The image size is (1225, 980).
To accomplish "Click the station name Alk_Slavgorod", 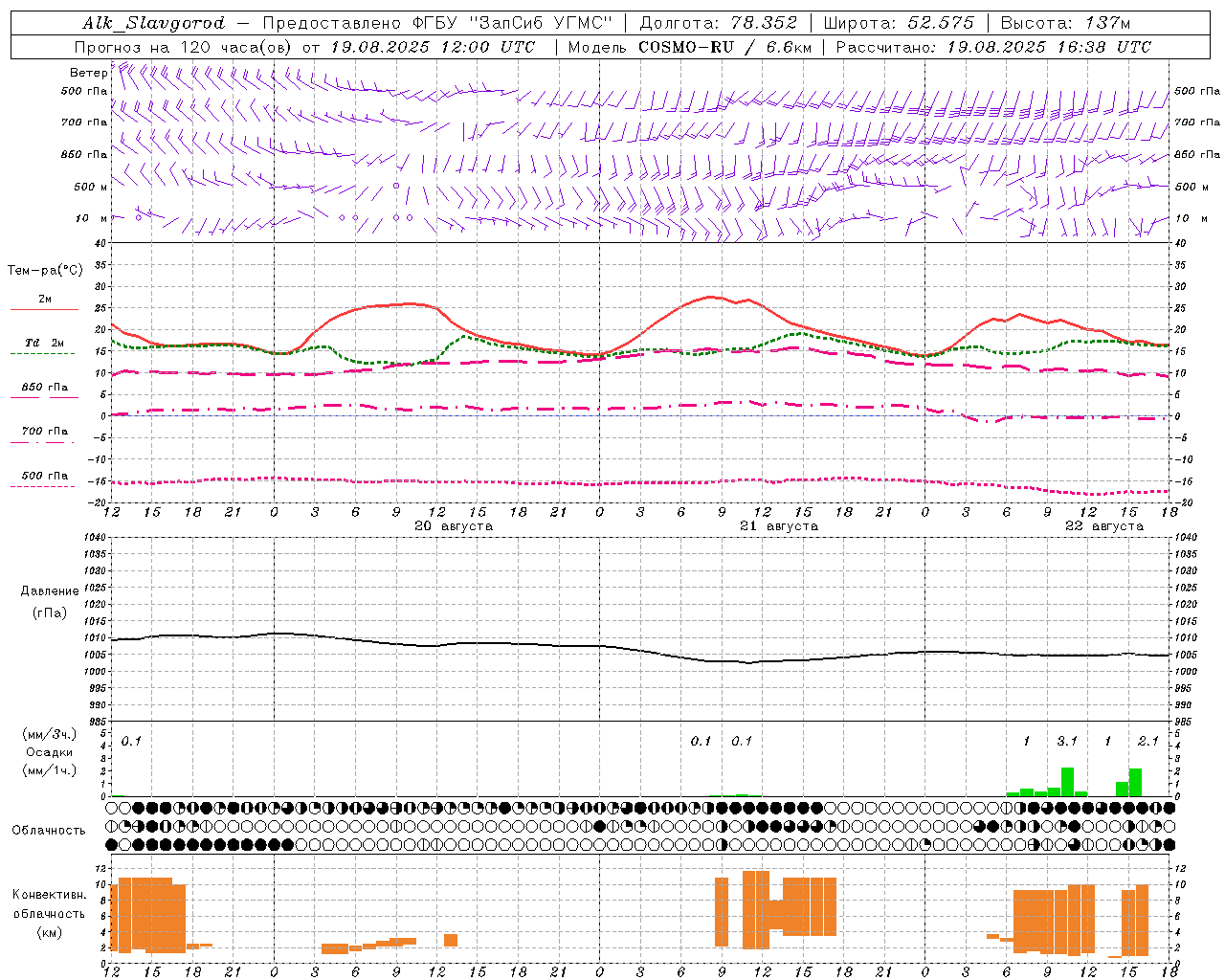I will (x=153, y=23).
